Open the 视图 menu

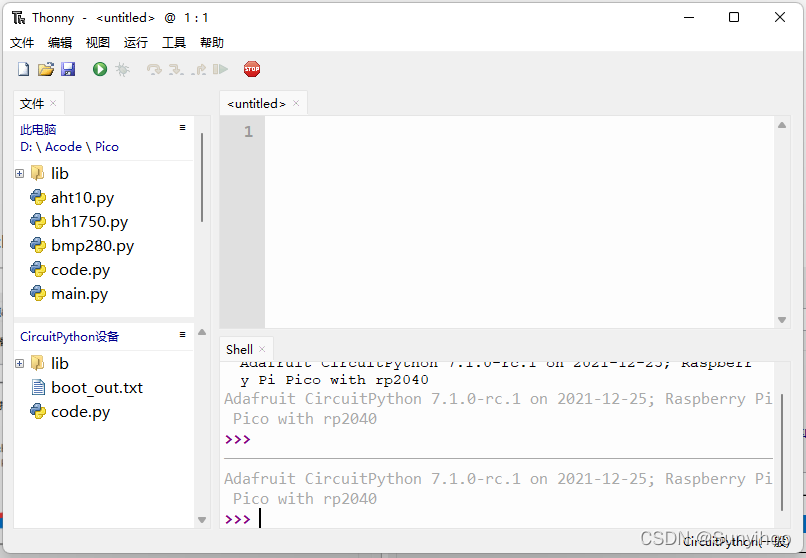tap(98, 43)
